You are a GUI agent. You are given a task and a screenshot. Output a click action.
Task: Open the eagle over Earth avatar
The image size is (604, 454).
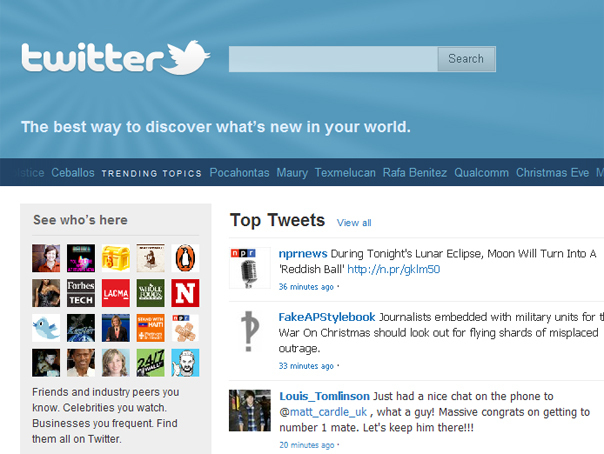(x=81, y=328)
